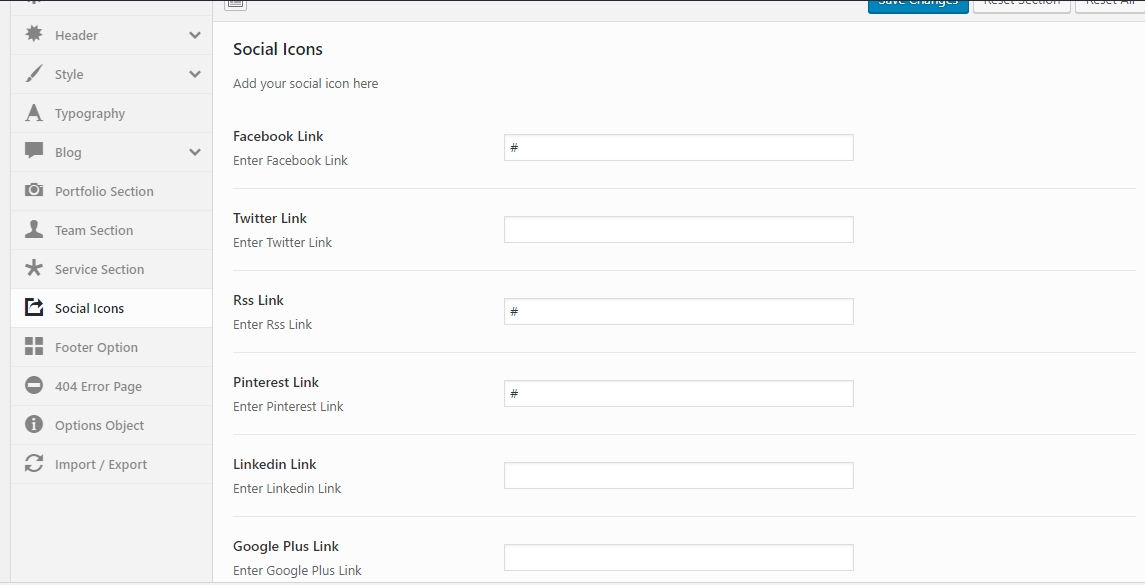Click the Save Changes button
The image size is (1145, 585).
tap(918, 4)
